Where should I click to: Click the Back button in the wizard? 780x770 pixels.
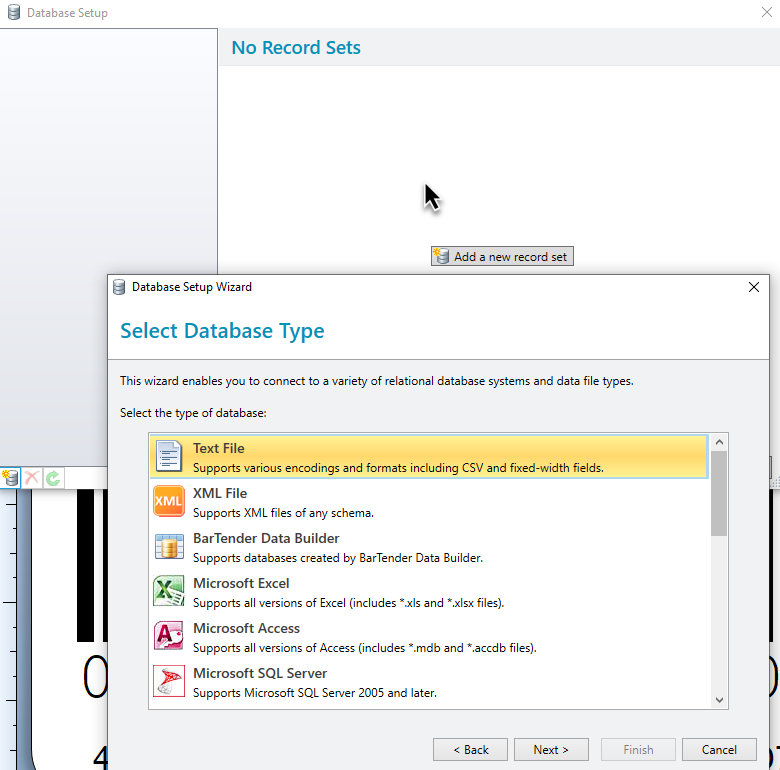470,750
